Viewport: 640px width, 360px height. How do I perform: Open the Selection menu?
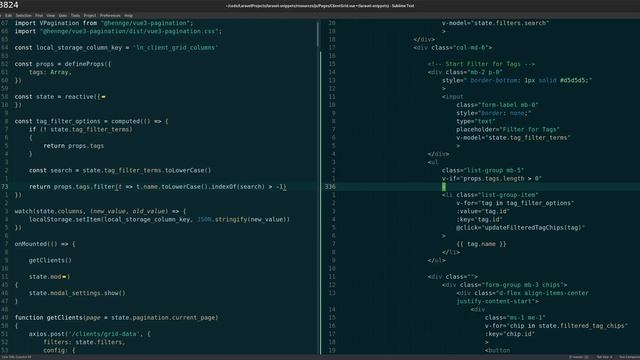pyautogui.click(x=23, y=16)
